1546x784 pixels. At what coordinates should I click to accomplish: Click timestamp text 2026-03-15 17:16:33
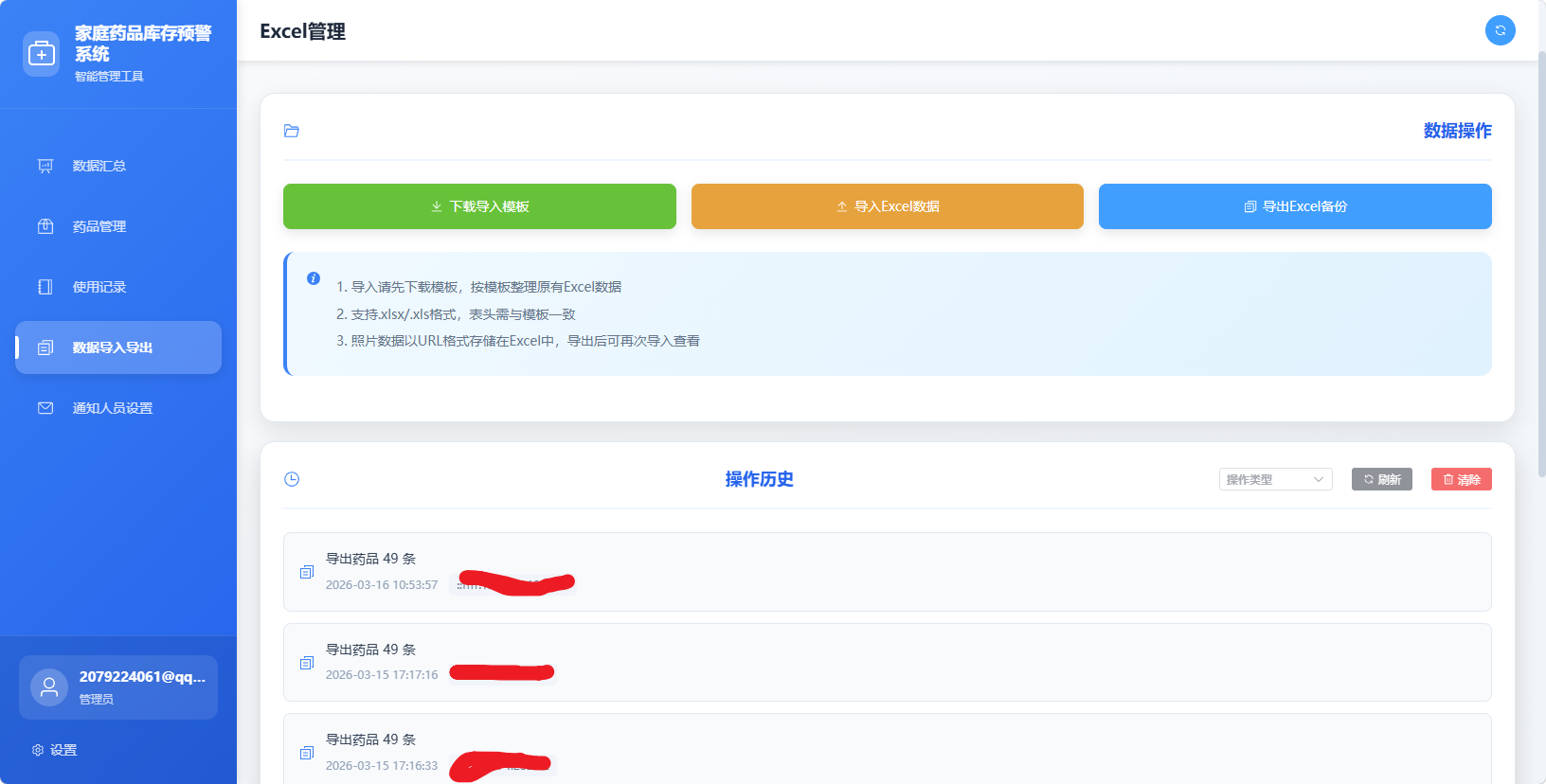click(382, 766)
